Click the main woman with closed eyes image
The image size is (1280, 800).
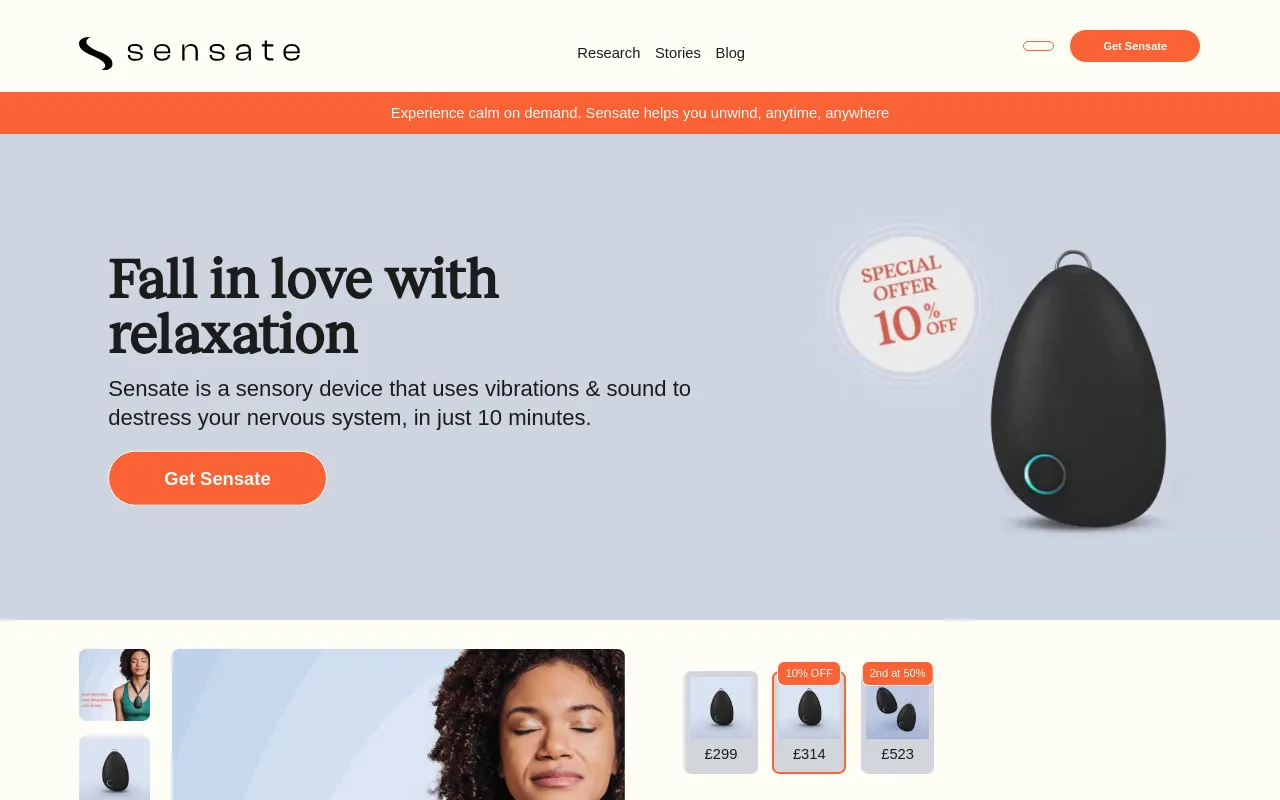398,724
